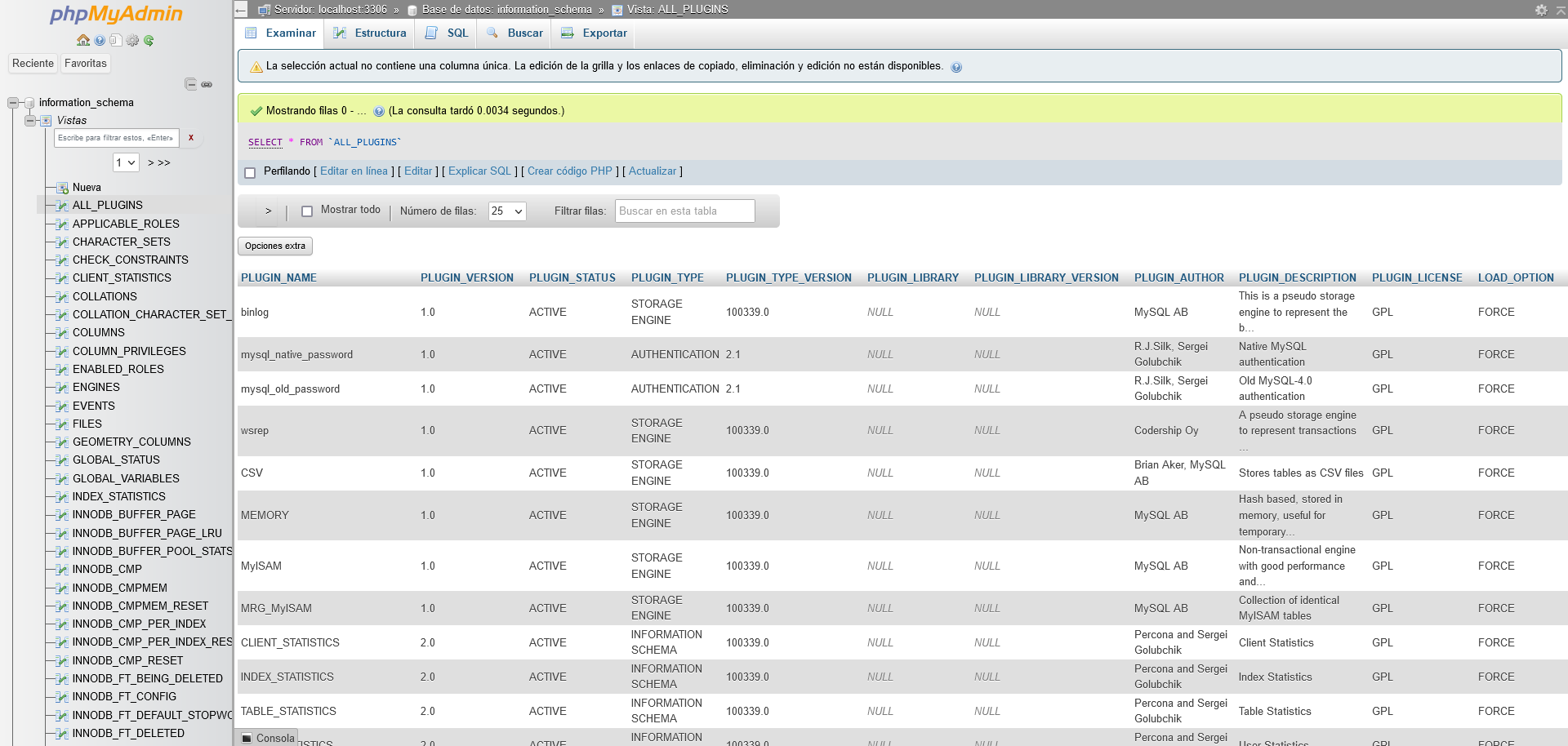Collapse the information_schema database node
The width and height of the screenshot is (1568, 746).
[13, 103]
